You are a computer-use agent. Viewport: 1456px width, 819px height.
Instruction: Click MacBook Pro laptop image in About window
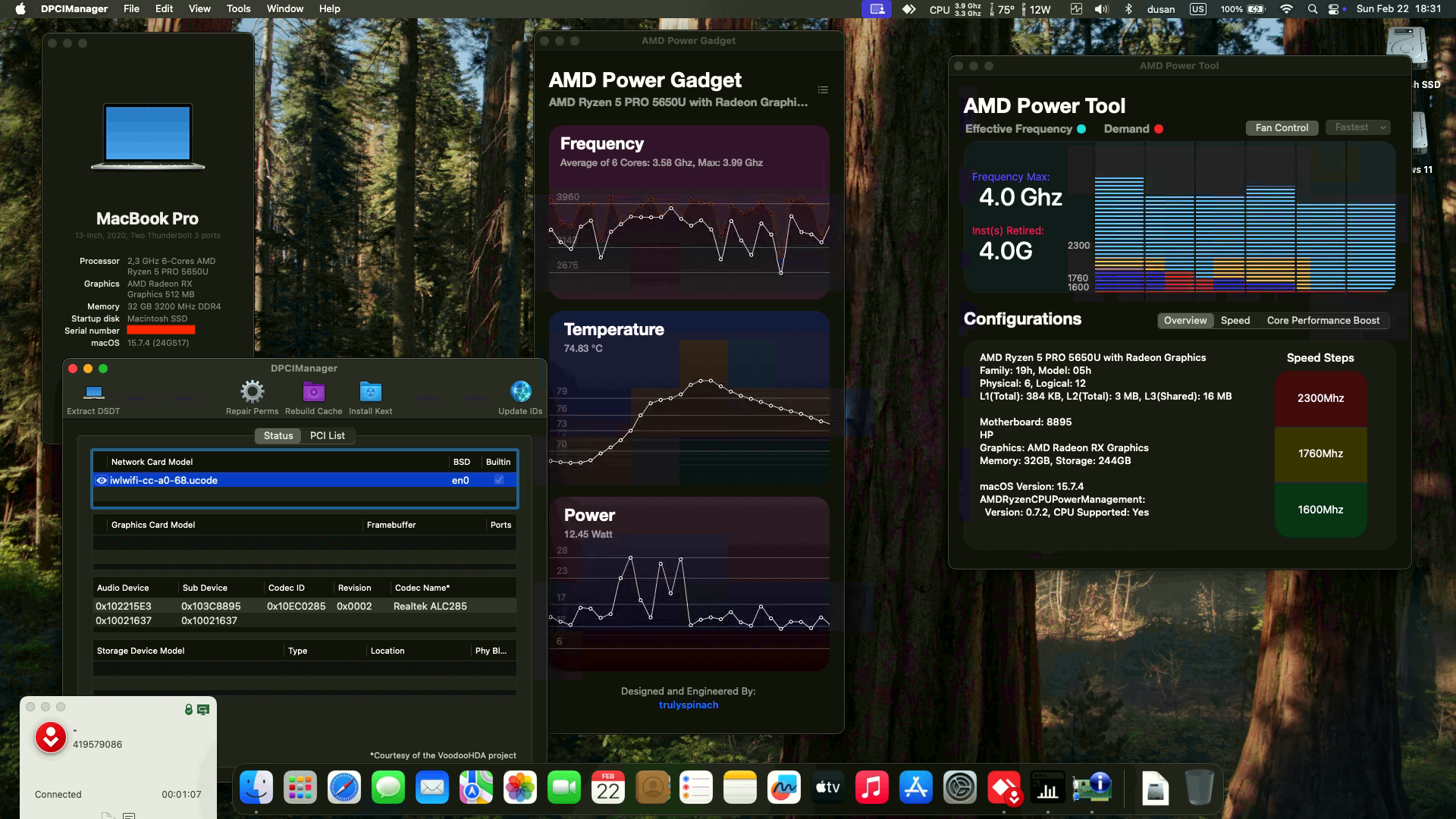pos(148,136)
